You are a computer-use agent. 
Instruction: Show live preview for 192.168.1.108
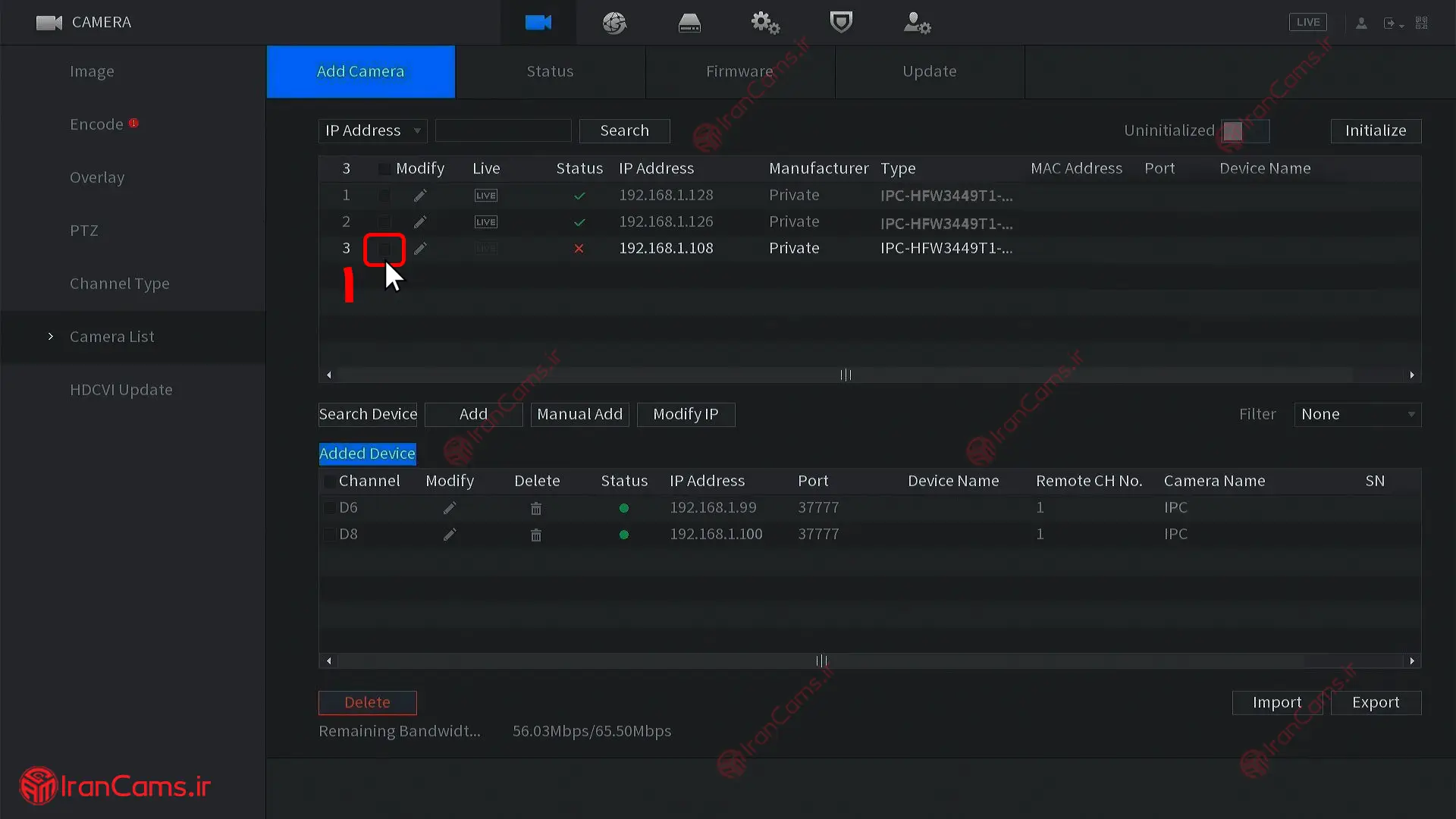pos(486,249)
